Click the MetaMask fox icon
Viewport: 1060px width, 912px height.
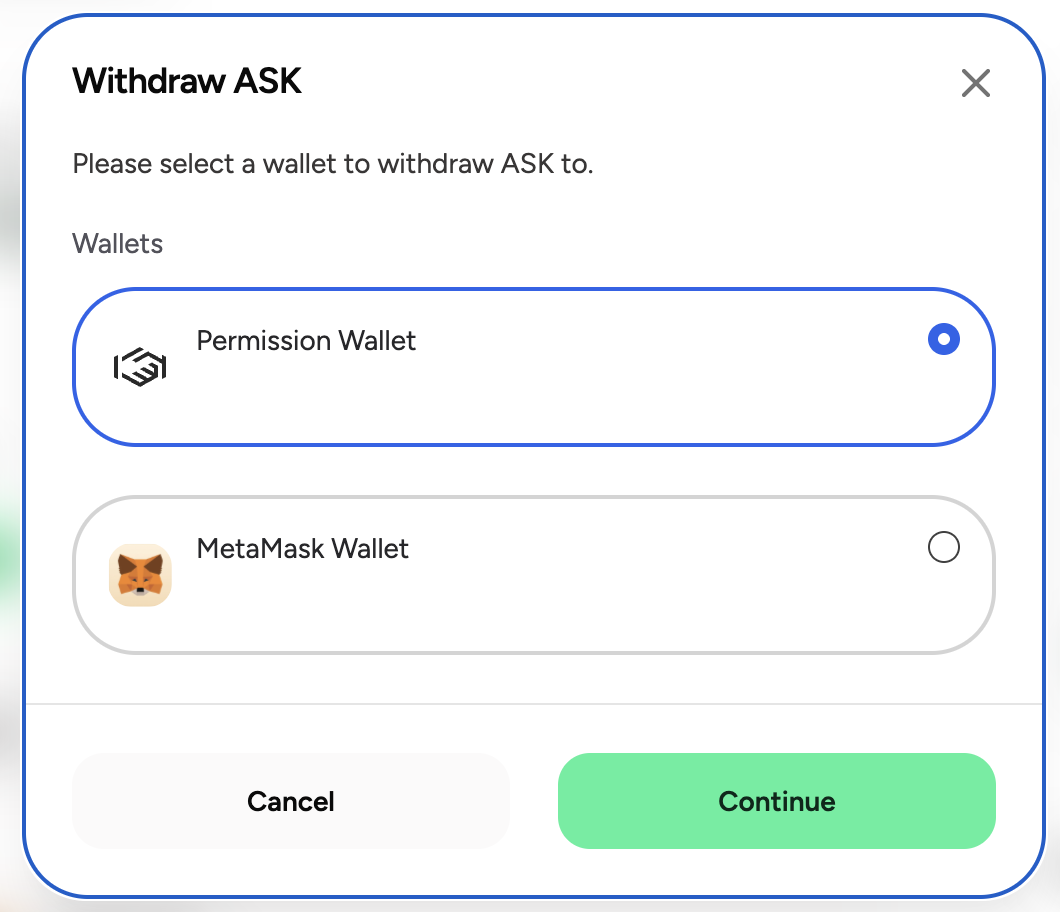[x=140, y=575]
